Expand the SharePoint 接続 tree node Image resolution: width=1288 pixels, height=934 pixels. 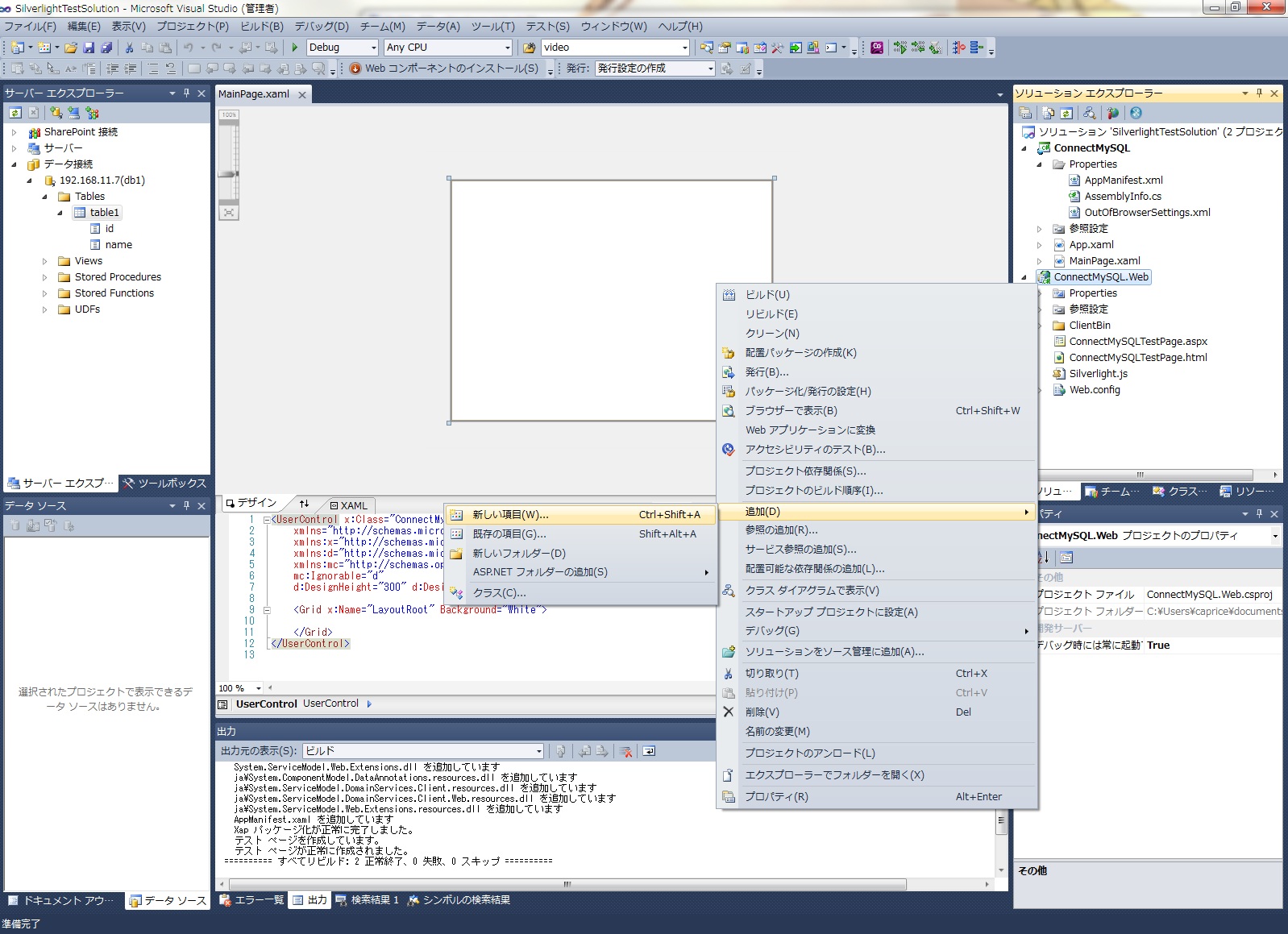click(15, 132)
